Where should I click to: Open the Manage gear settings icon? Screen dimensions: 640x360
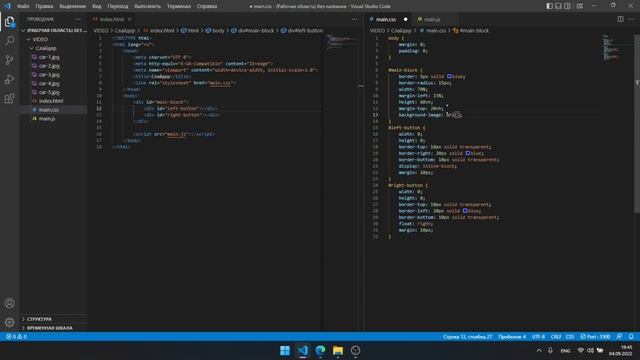tap(9, 322)
